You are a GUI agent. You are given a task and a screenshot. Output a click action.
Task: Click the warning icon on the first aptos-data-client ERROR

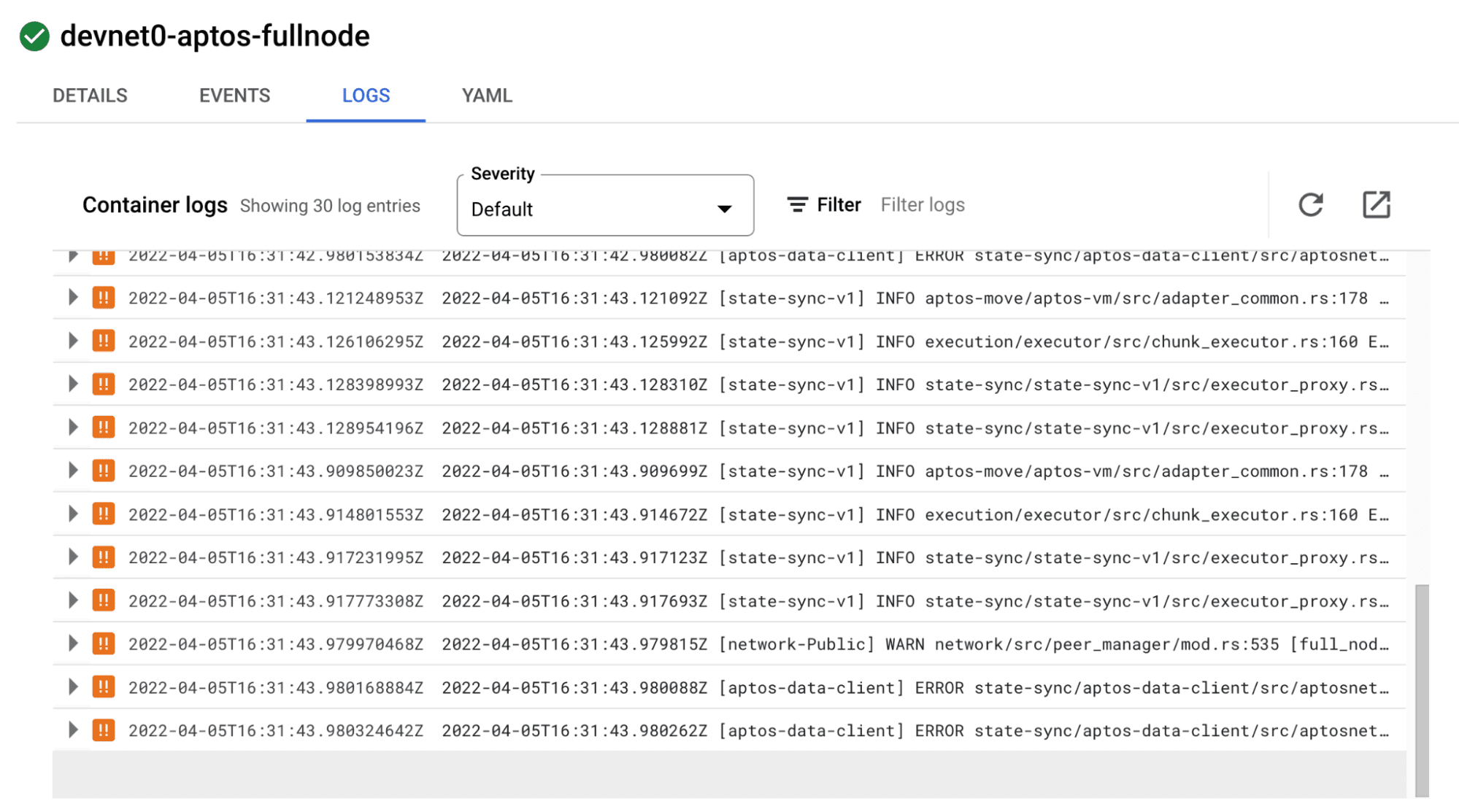(104, 256)
